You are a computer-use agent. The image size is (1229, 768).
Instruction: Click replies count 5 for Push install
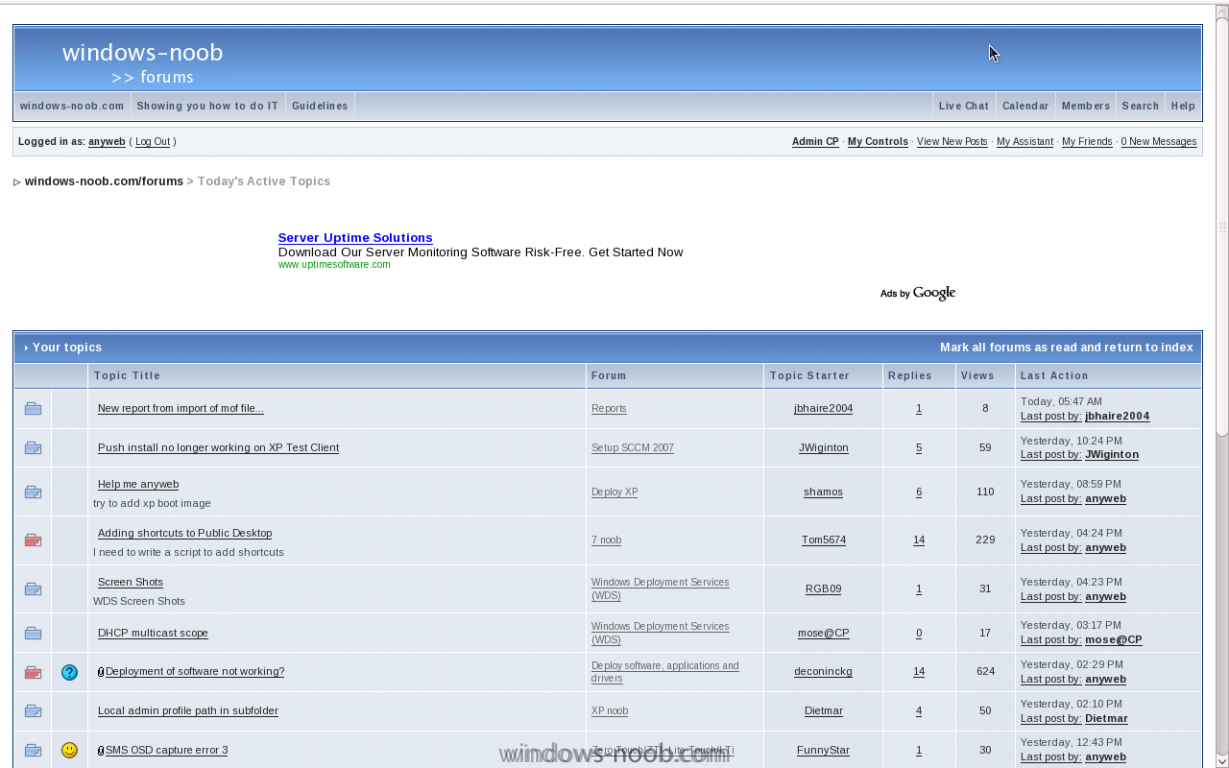919,448
